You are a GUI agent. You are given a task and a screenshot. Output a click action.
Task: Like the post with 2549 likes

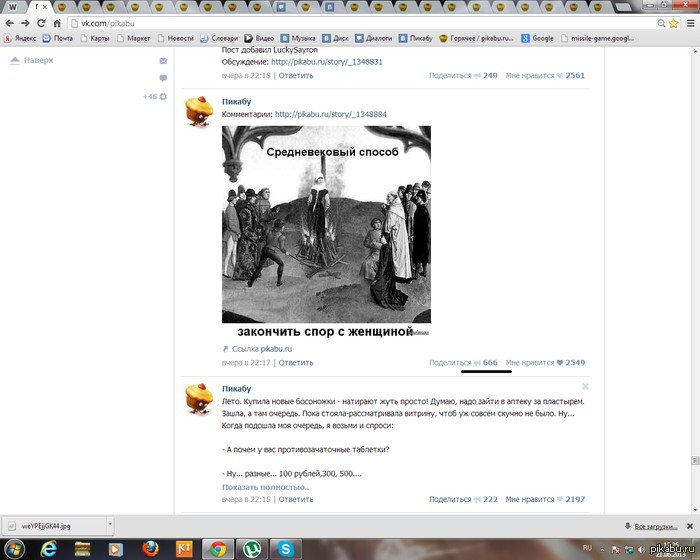tap(545, 363)
